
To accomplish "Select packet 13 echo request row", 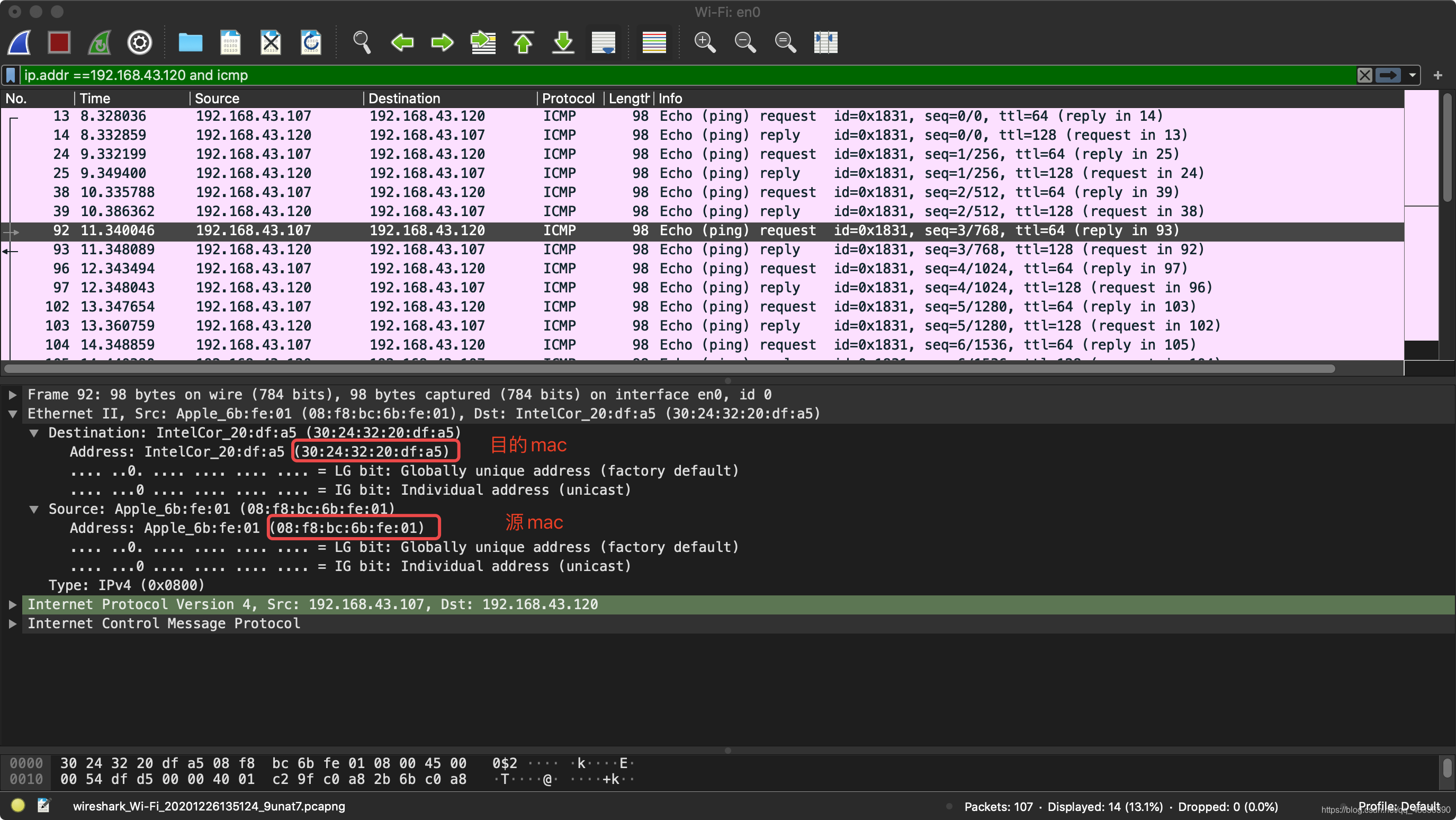I will 703,116.
